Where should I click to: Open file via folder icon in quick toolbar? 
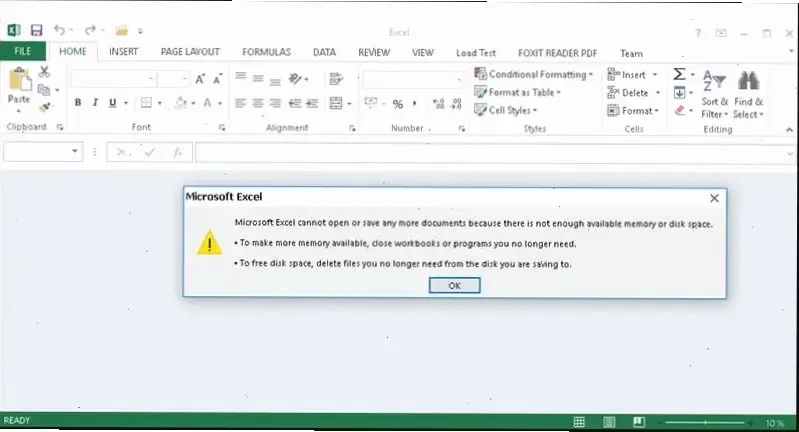121,31
